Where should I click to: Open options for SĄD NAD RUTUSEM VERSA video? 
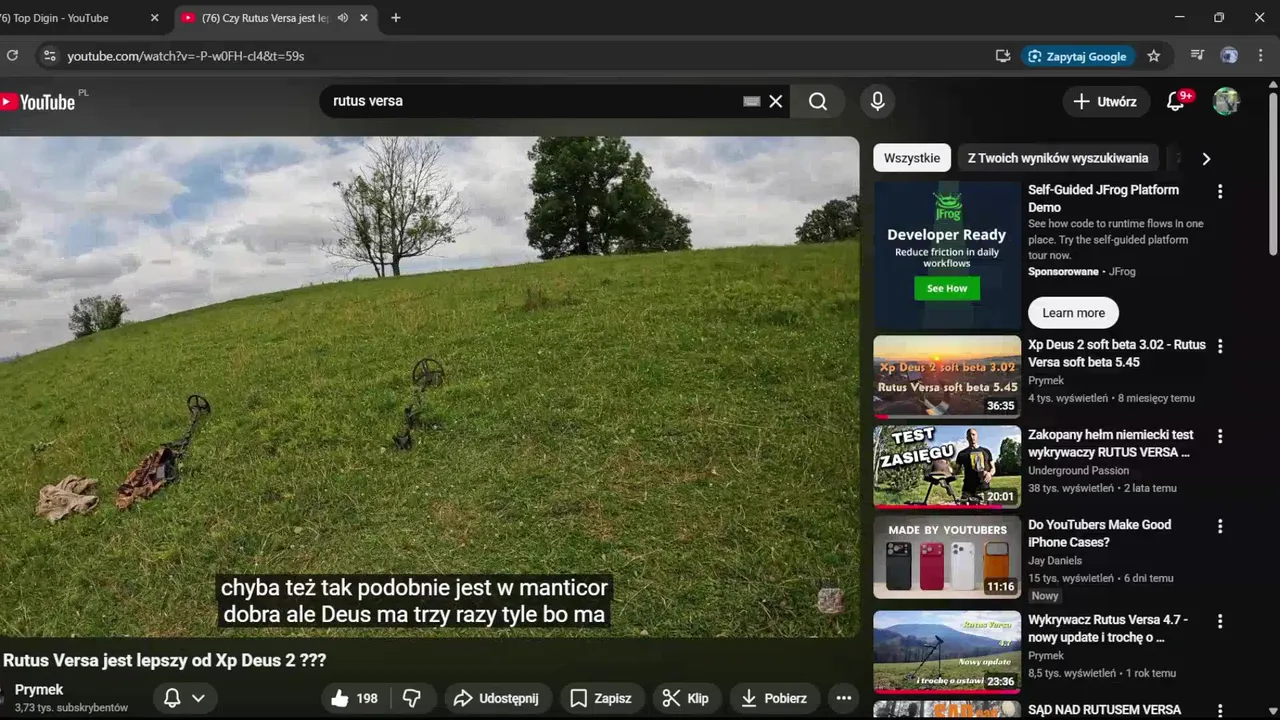point(1220,710)
